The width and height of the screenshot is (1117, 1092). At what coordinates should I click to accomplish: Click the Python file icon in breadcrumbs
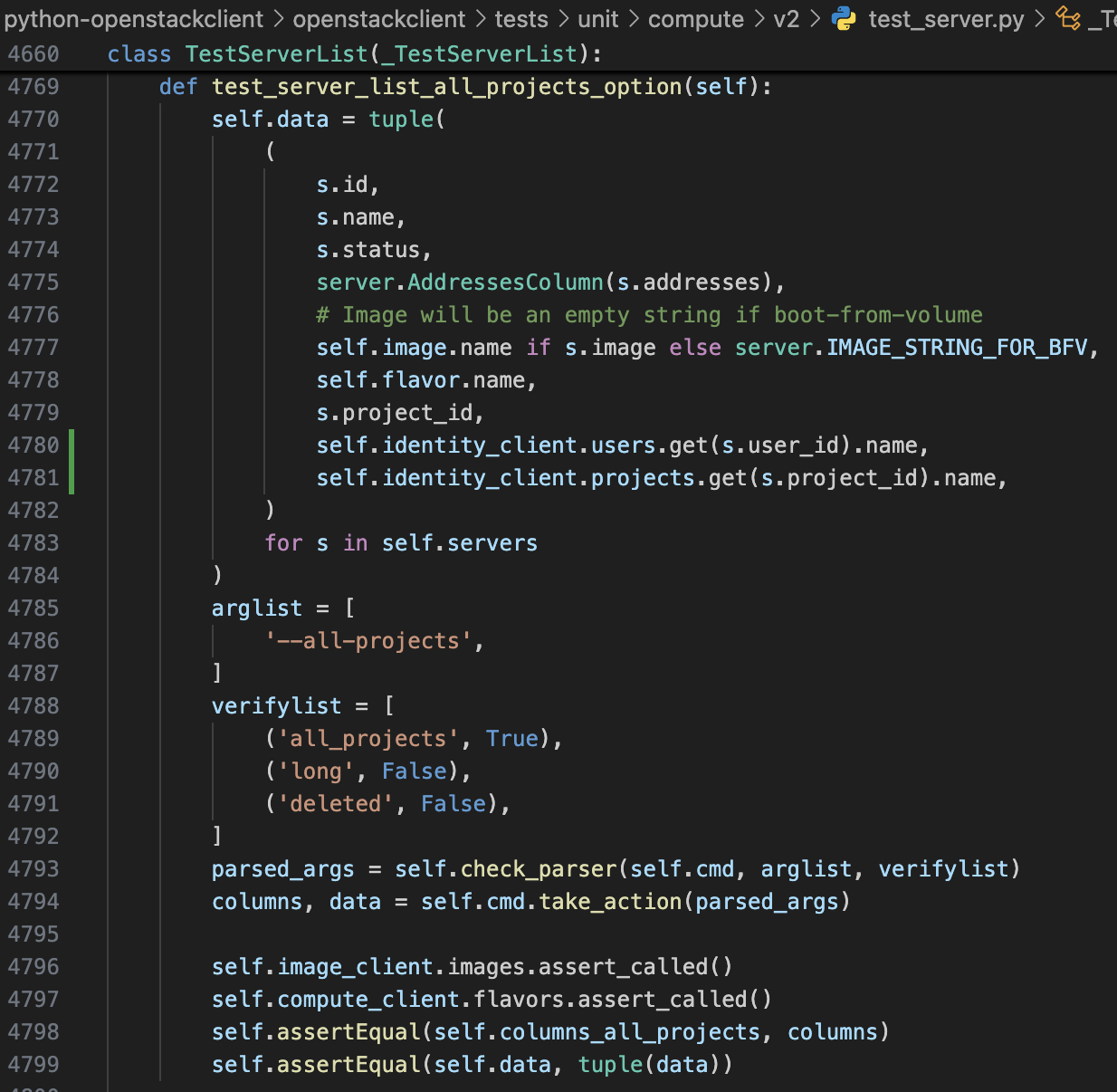(844, 19)
